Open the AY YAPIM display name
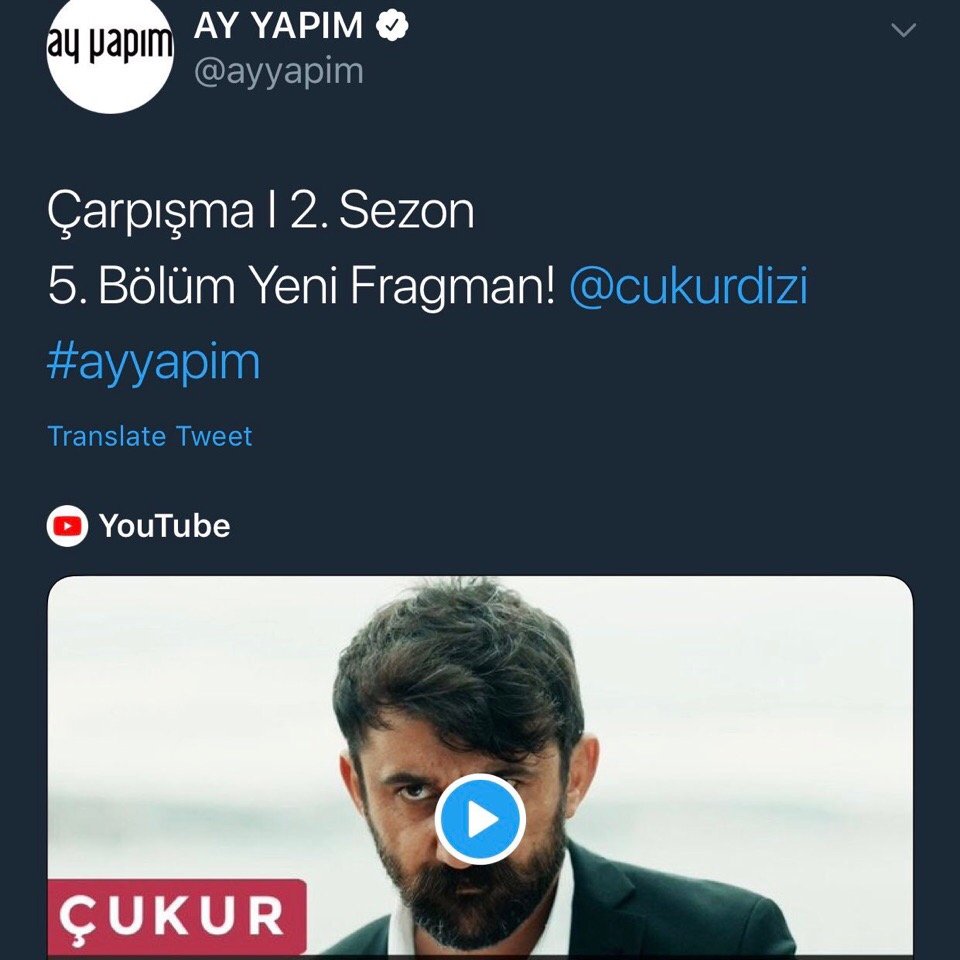Viewport: 960px width, 960px height. click(x=279, y=26)
